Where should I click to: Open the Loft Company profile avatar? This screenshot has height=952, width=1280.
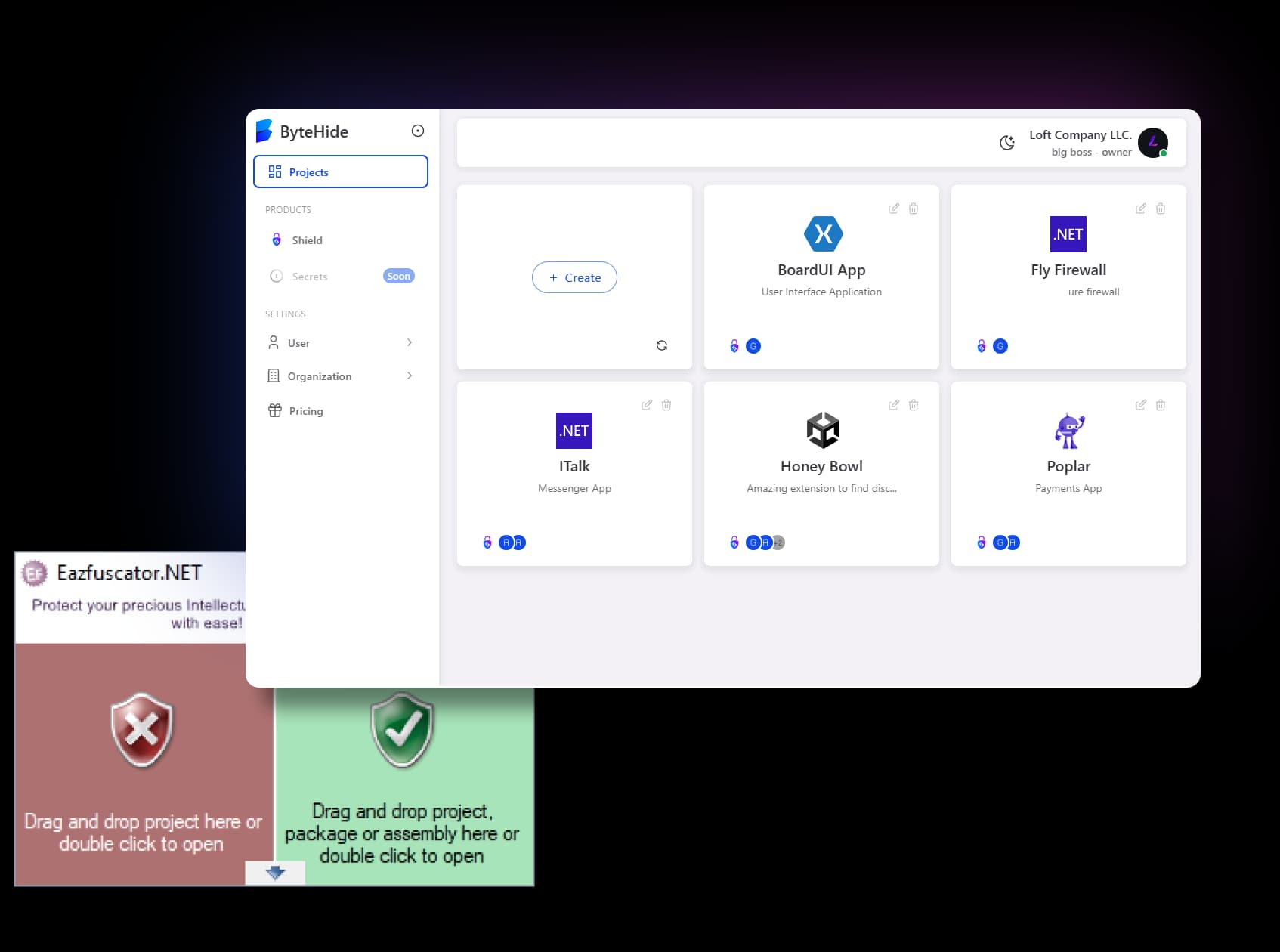pos(1153,142)
